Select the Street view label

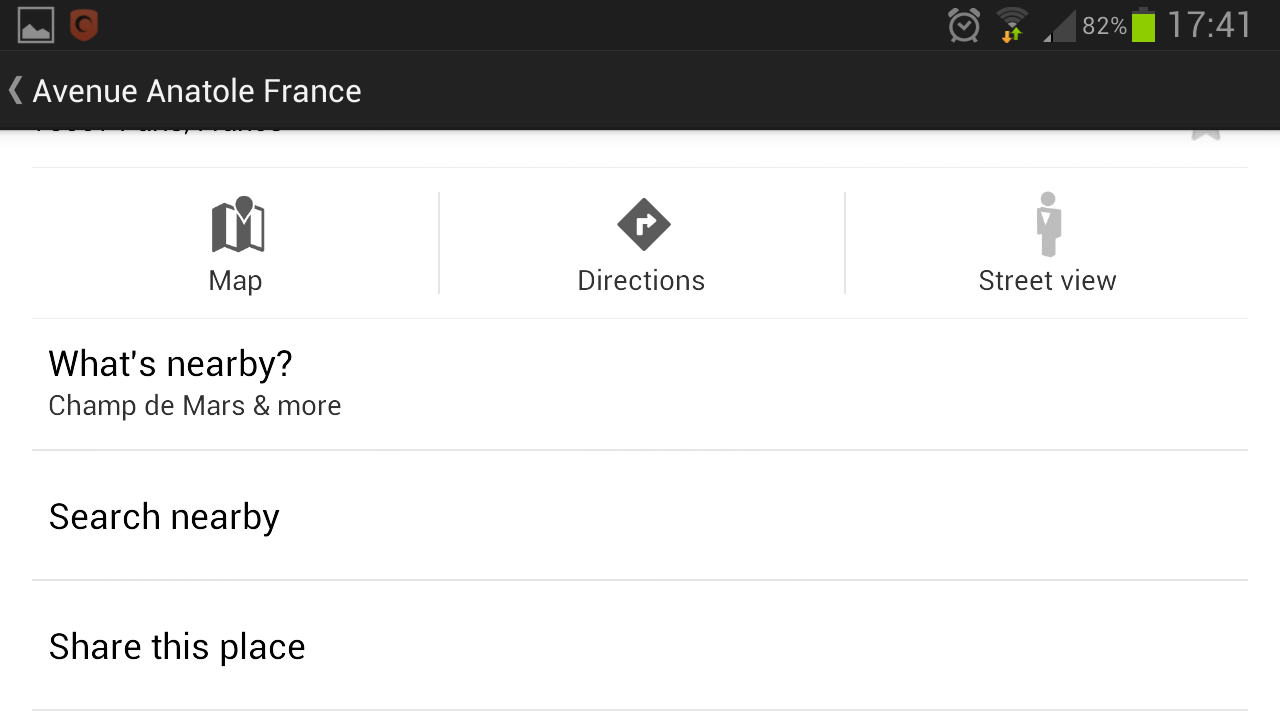point(1047,281)
